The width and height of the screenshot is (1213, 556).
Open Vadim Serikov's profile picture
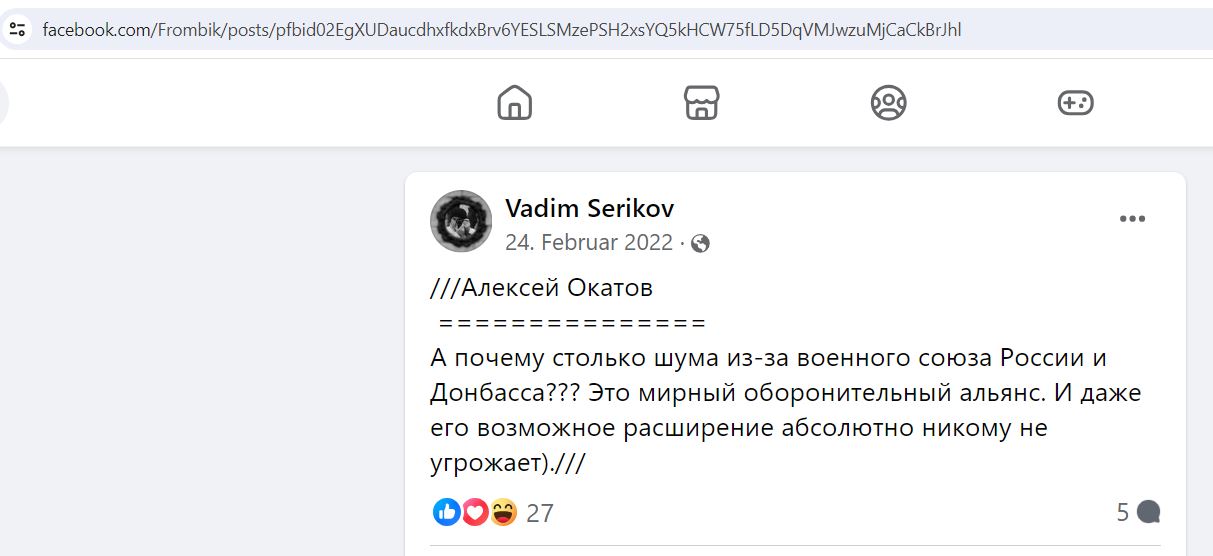click(x=461, y=221)
